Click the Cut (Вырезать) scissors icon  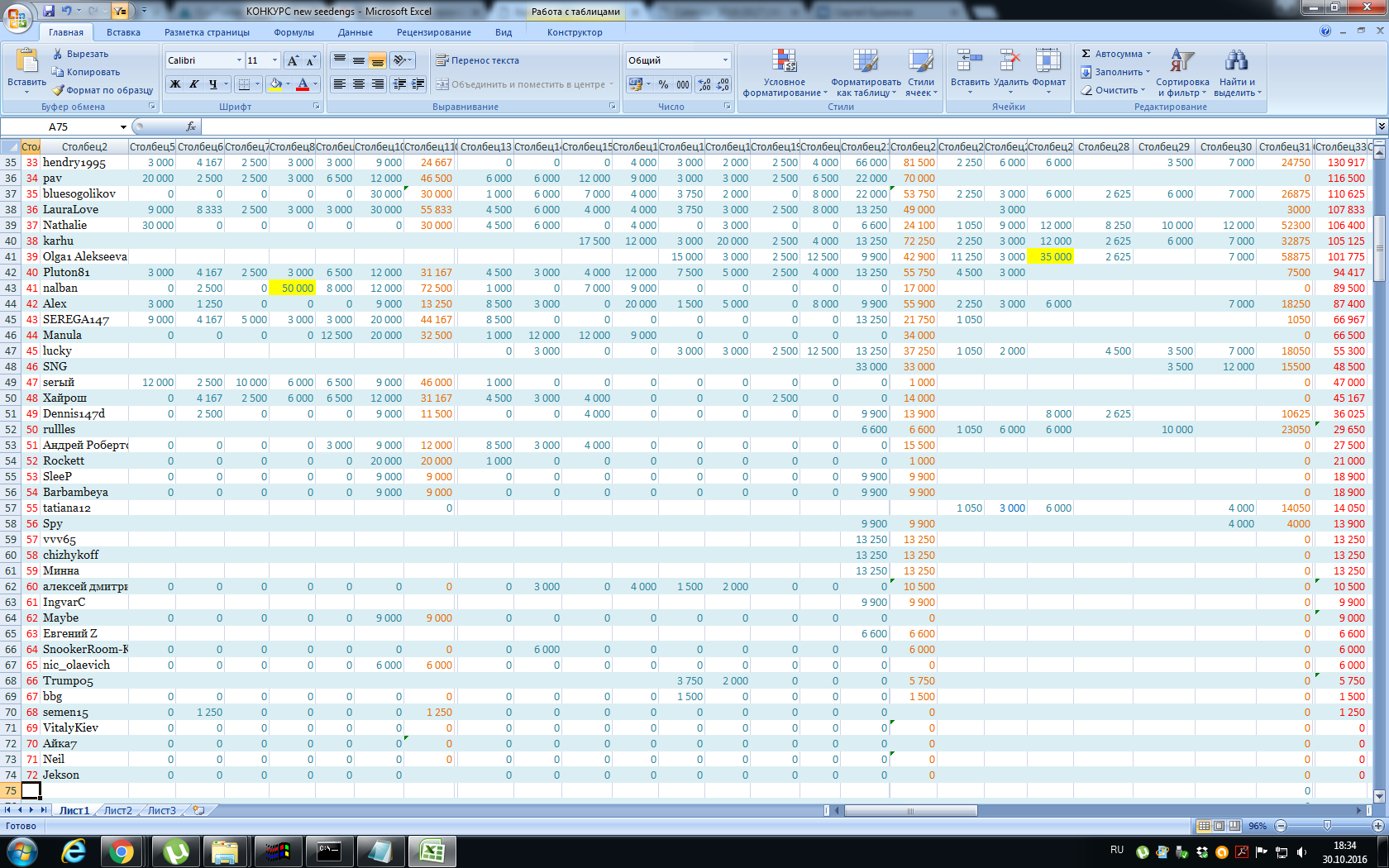point(58,54)
